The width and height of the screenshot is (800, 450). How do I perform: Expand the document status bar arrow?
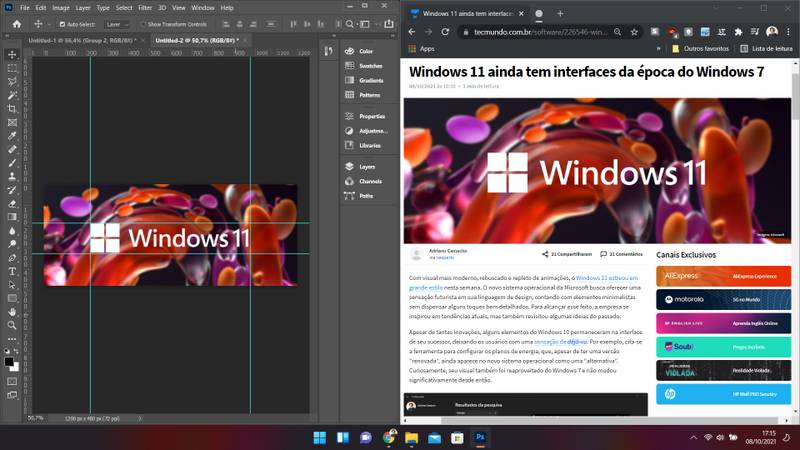(140, 418)
